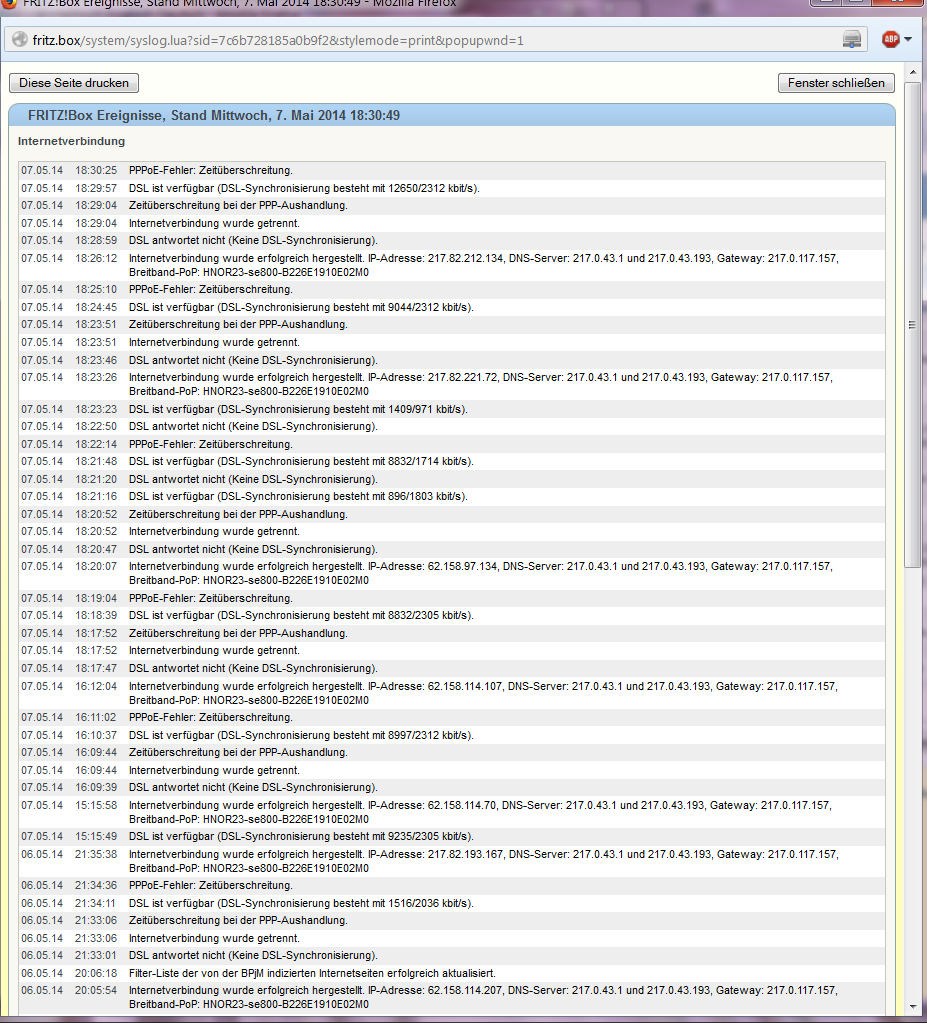Select the sync entry with 896/1803 kbit/s
The image size is (927, 1023).
point(451,496)
